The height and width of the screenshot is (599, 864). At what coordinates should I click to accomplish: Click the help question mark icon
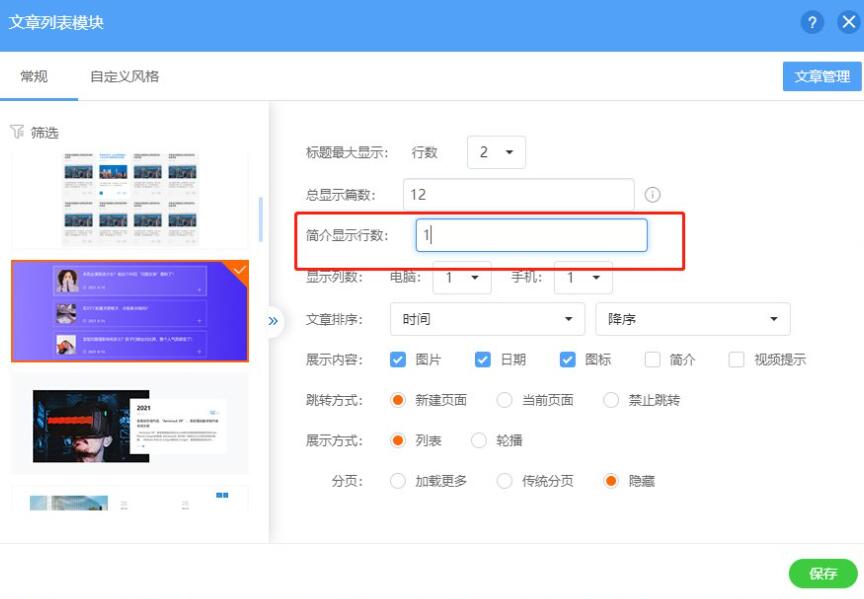click(812, 23)
